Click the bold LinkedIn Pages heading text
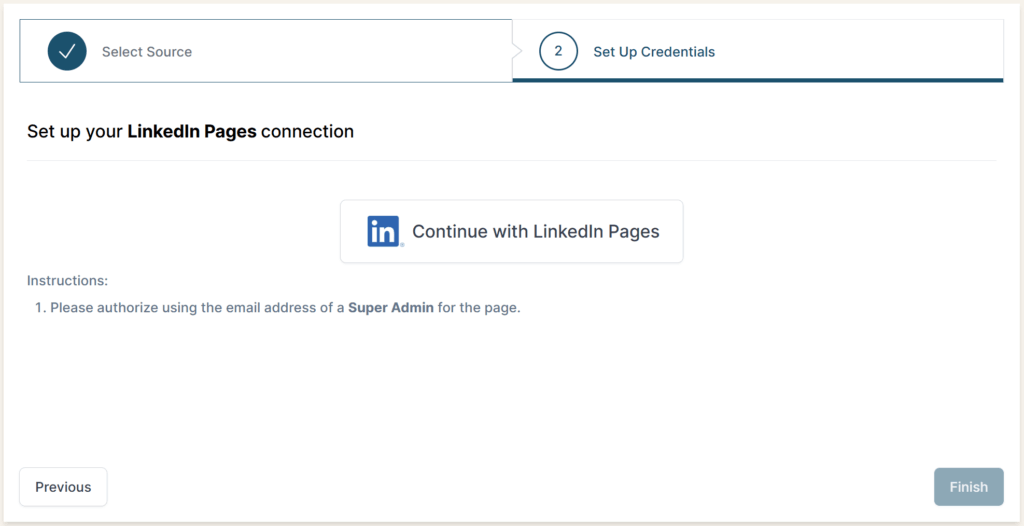Screen dimensions: 1024x526 [192, 131]
